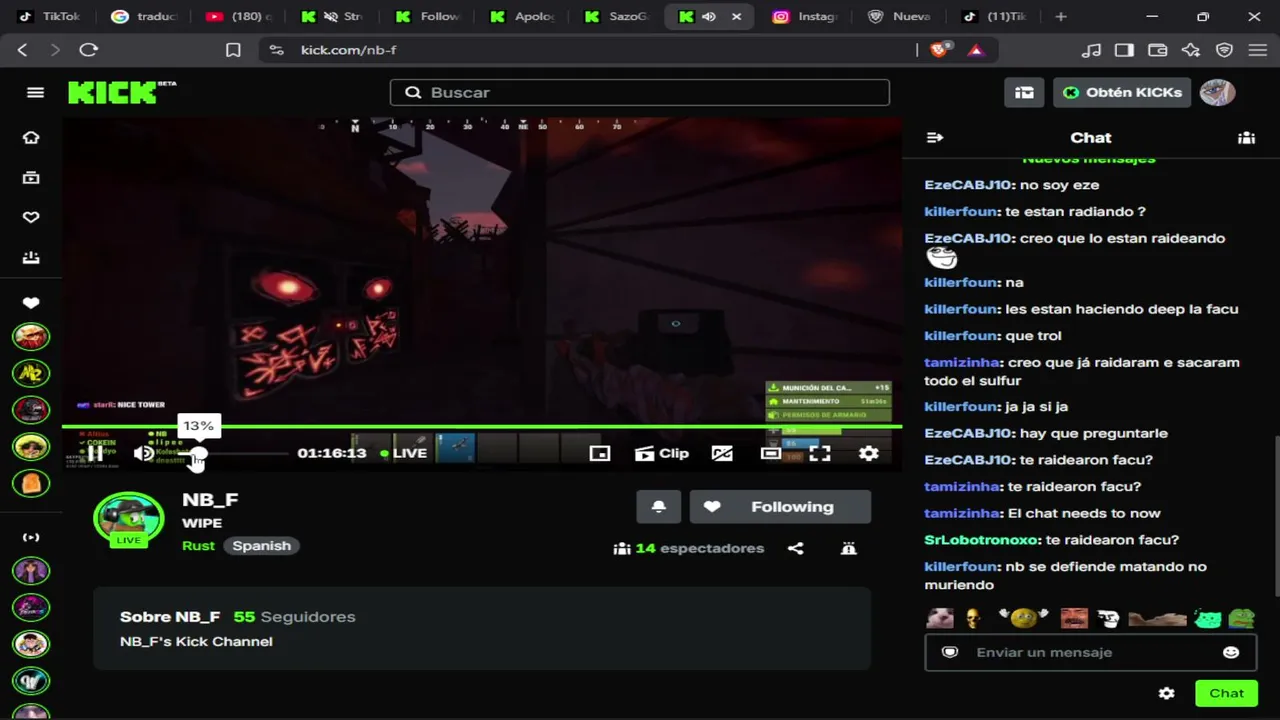The height and width of the screenshot is (720, 1280).
Task: Mute the stream volume speaker icon
Action: 144,453
